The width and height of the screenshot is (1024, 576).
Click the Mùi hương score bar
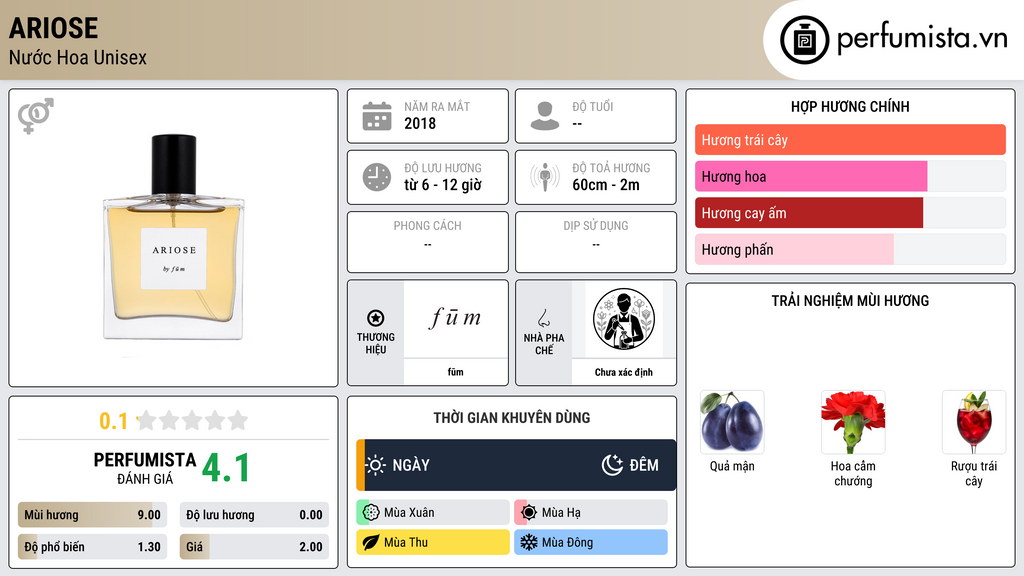92,515
